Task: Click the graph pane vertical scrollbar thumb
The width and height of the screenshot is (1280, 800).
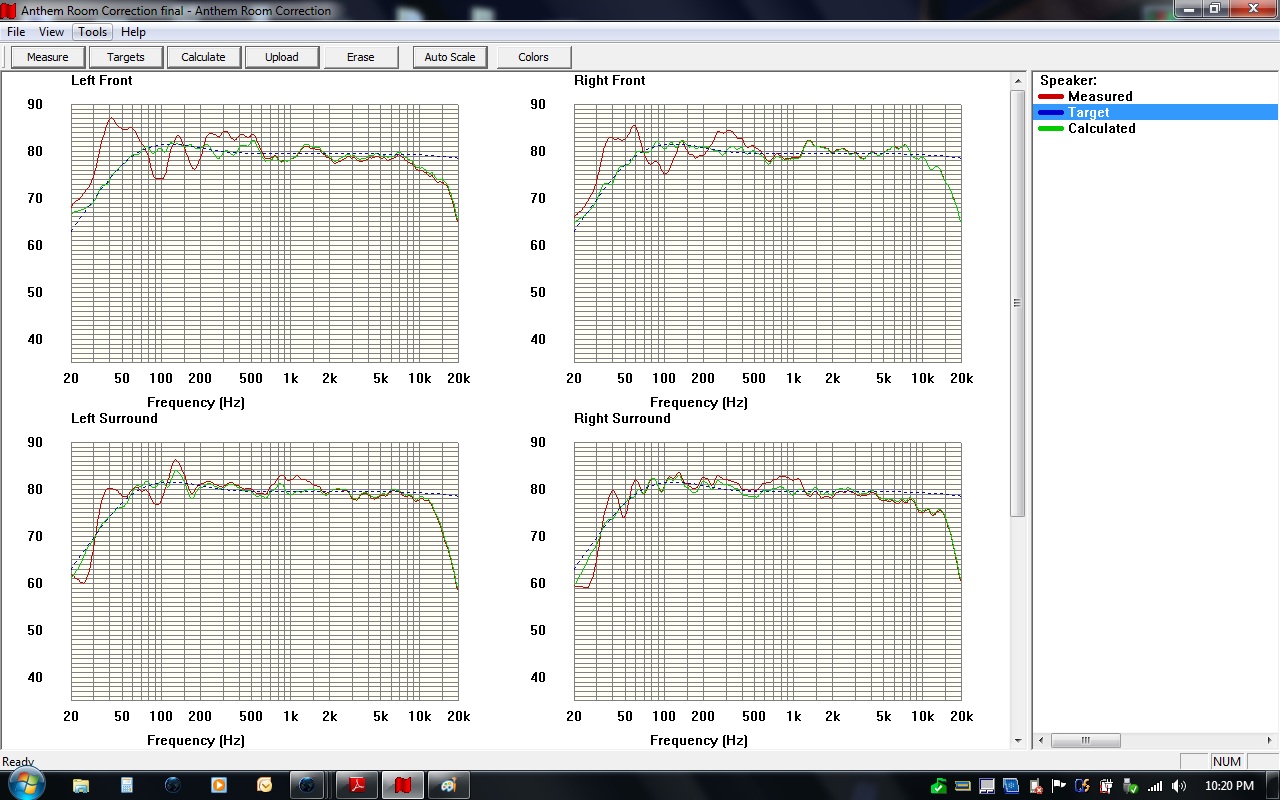Action: [1018, 303]
